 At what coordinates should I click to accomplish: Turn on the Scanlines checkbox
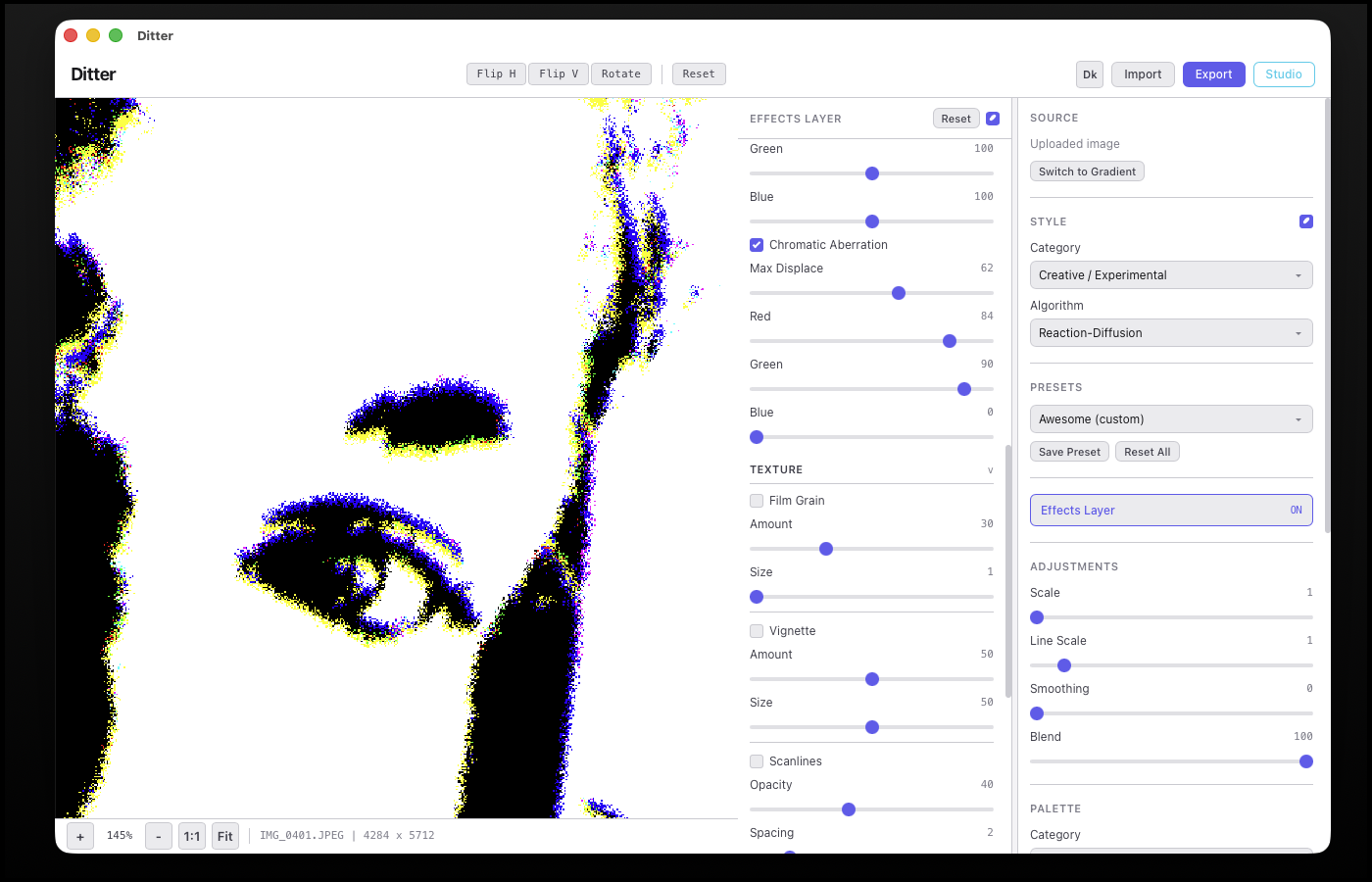(757, 761)
